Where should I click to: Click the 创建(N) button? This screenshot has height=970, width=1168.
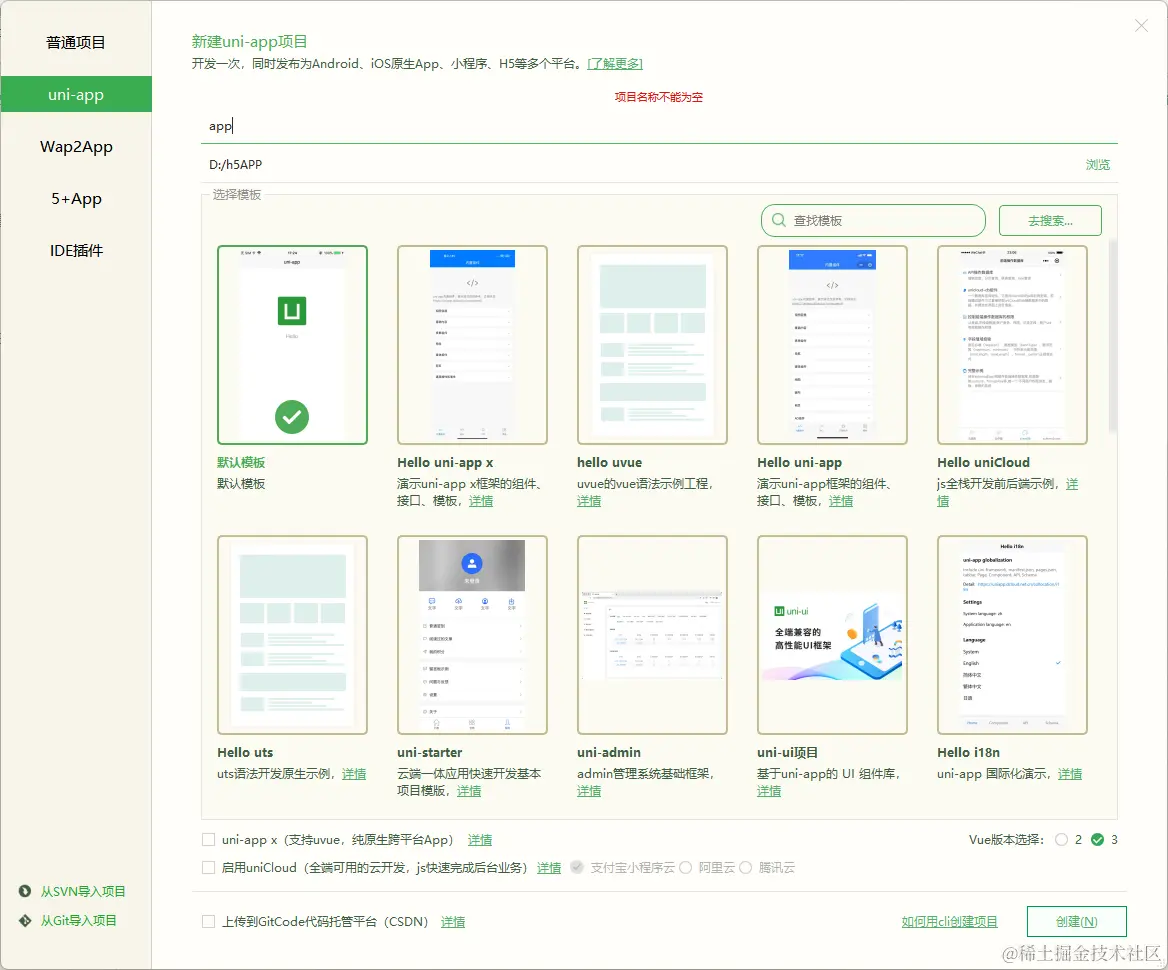pos(1076,922)
